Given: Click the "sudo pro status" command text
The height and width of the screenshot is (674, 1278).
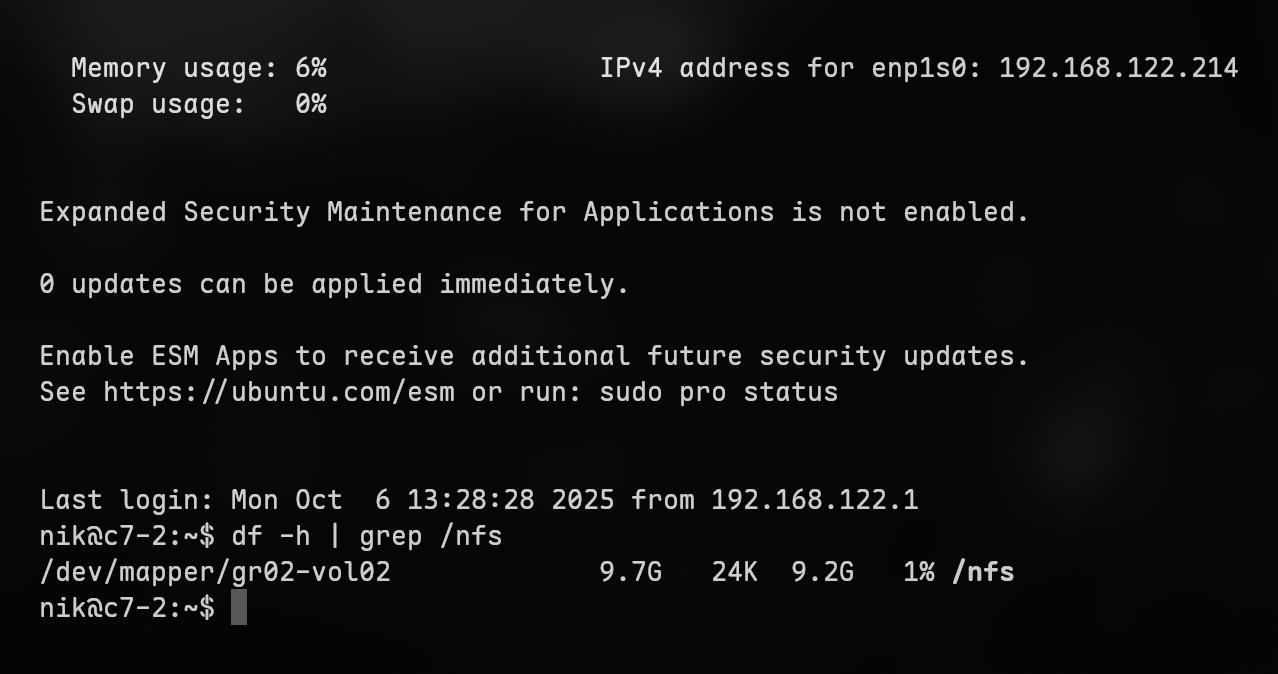Looking at the screenshot, I should (x=718, y=392).
